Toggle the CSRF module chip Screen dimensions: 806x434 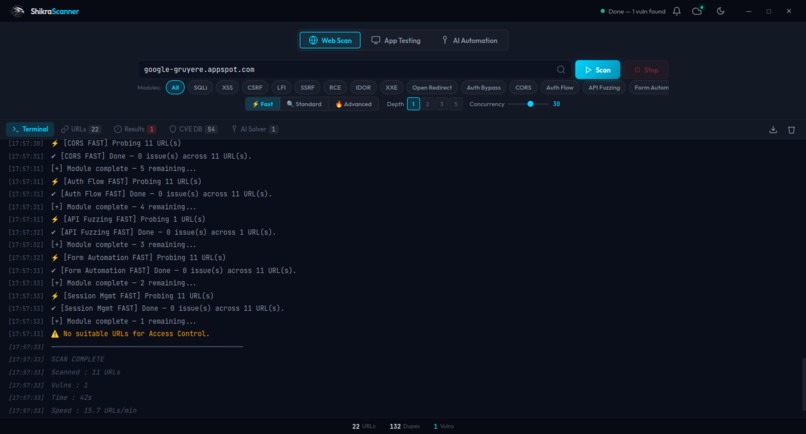tap(255, 87)
